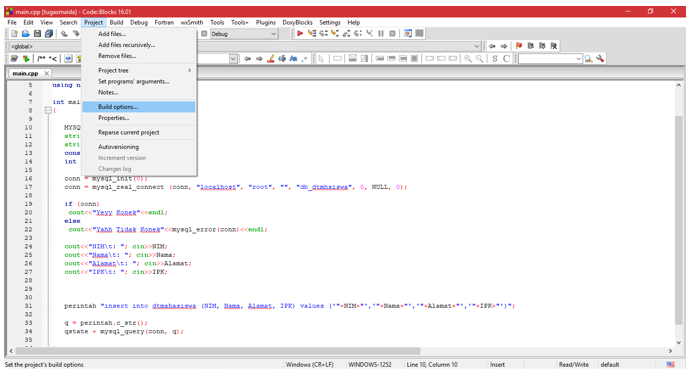Click the Save file icon
This screenshot has width=695, height=377.
37,34
